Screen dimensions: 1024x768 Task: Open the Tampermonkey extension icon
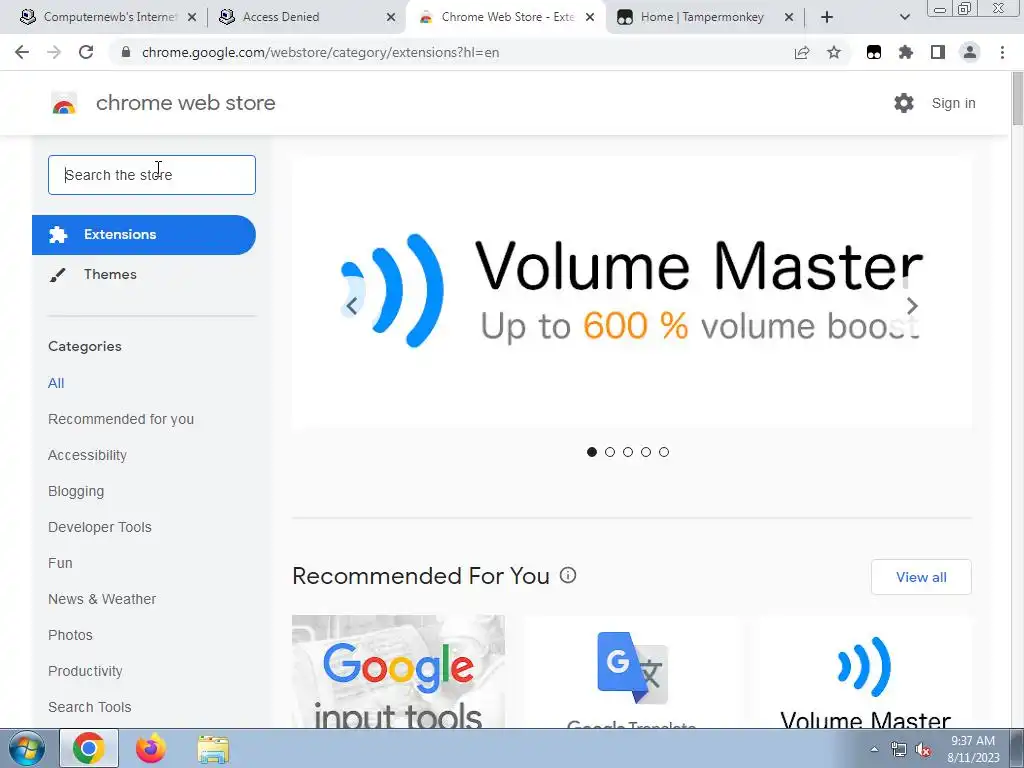tap(874, 52)
